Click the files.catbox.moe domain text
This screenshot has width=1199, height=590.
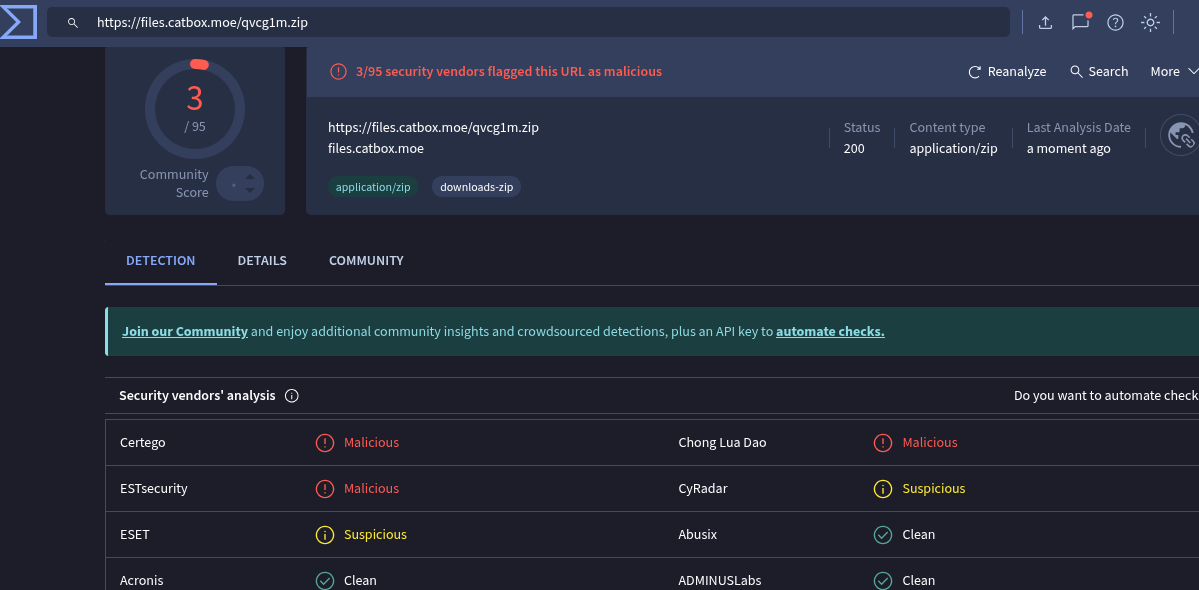point(376,148)
